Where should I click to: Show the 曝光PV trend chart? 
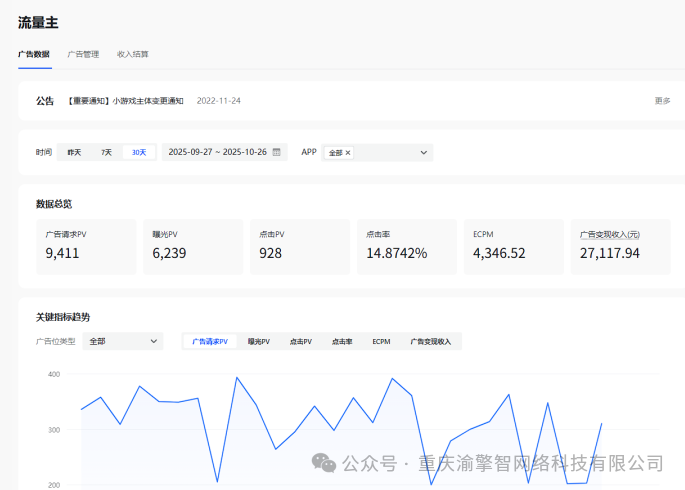[x=259, y=341]
